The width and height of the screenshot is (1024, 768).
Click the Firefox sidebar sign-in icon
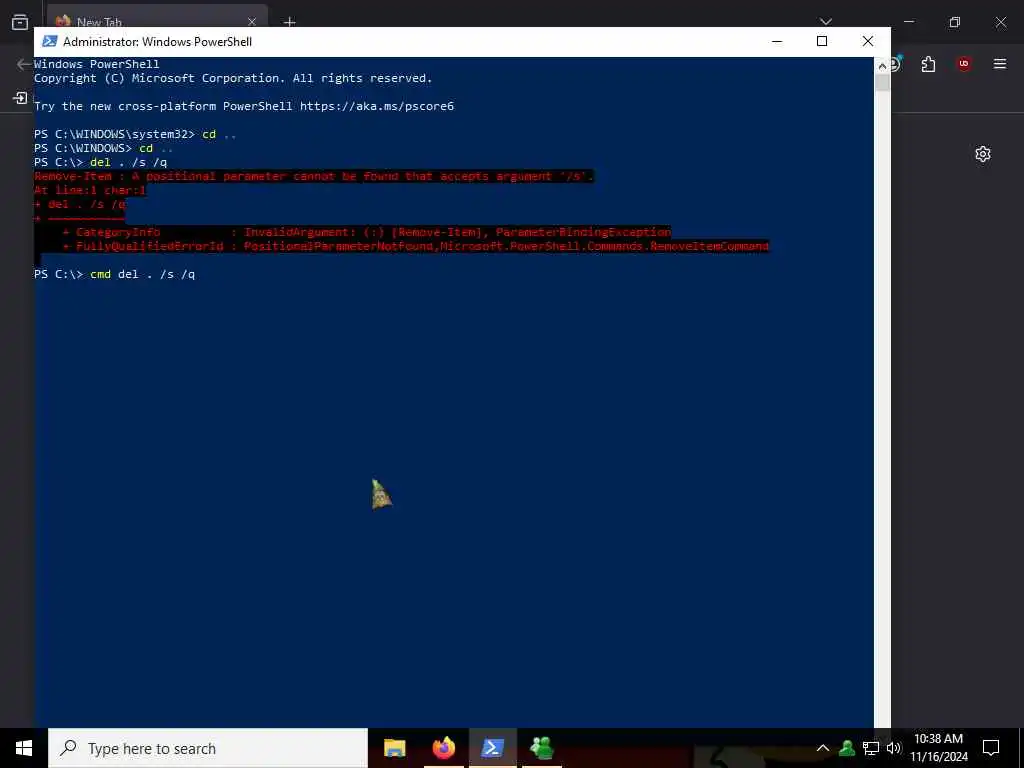coord(20,98)
